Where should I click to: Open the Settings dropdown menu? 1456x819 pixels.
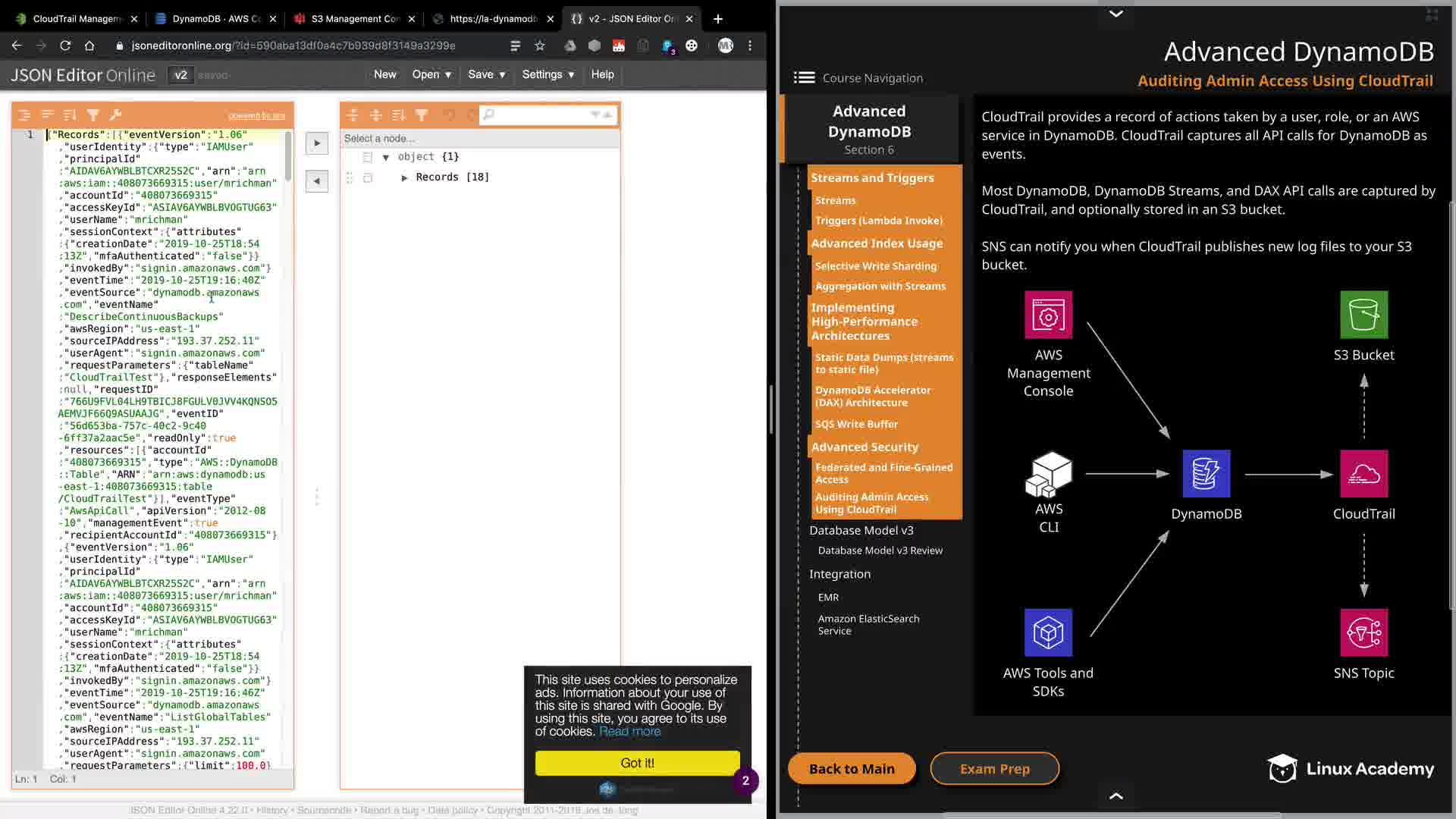[x=548, y=74]
